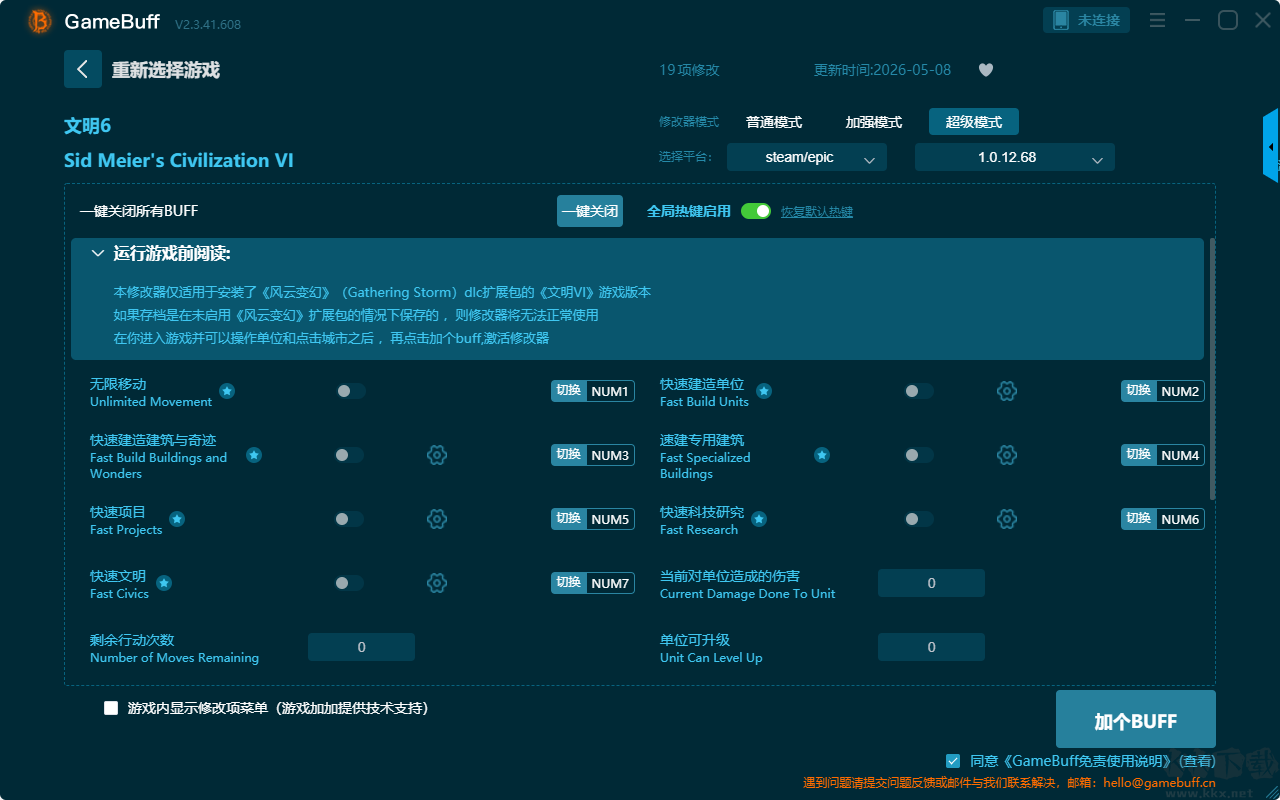Open gear settings for Fast Build Units

[x=1007, y=391]
